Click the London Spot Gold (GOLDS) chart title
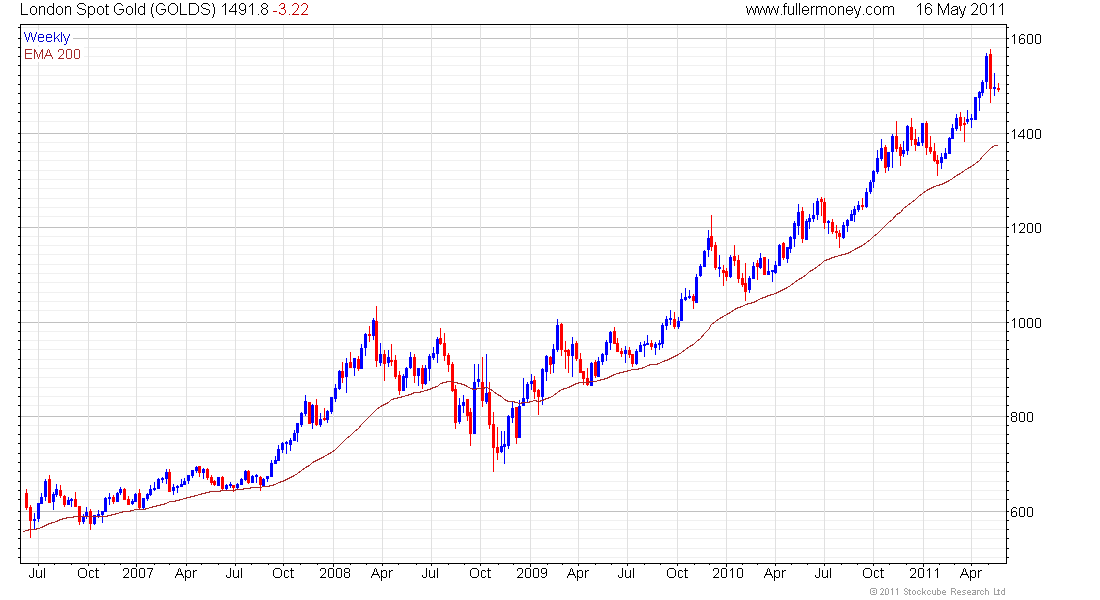The image size is (1100, 600). pos(118,10)
